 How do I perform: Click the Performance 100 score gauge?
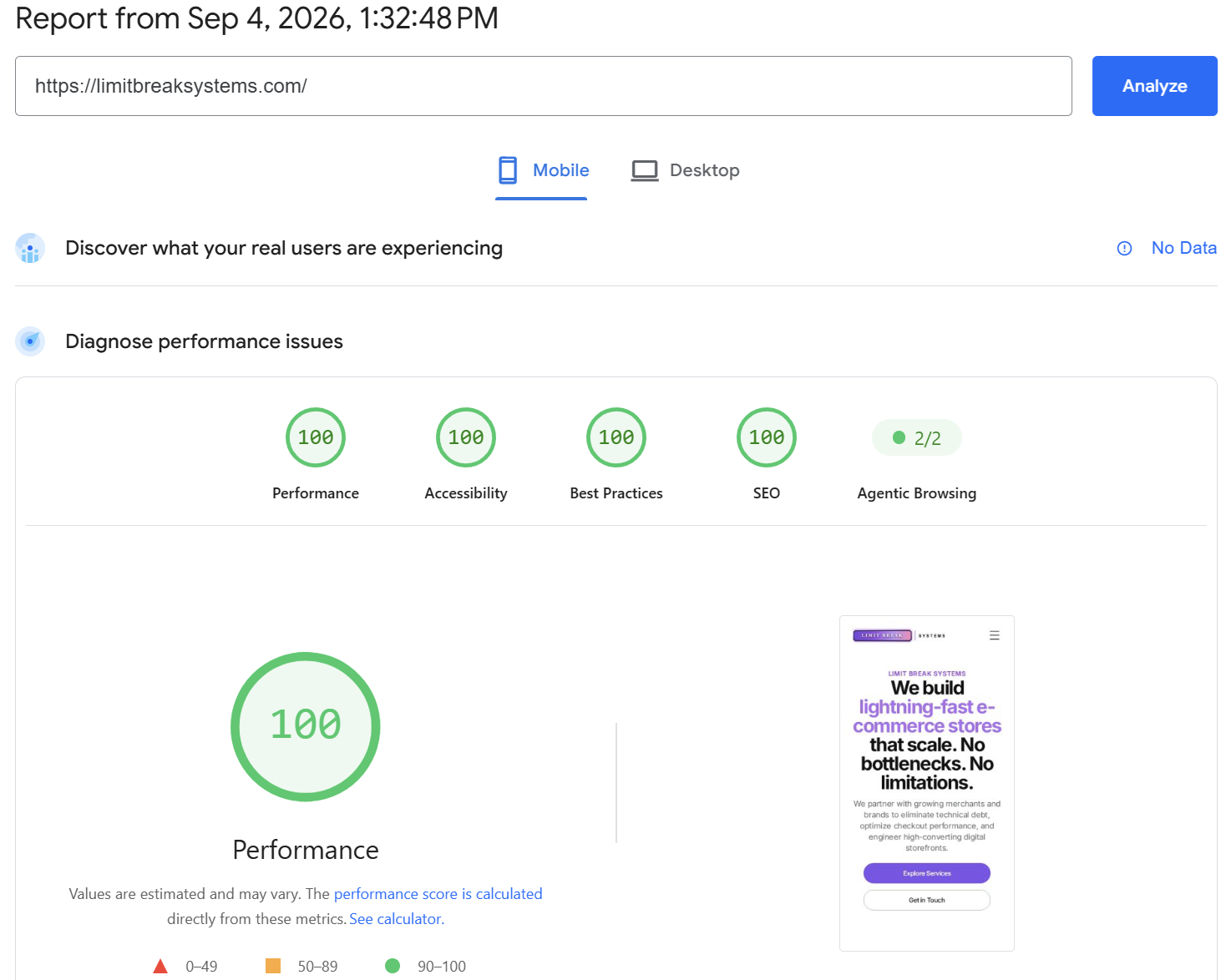(316, 437)
